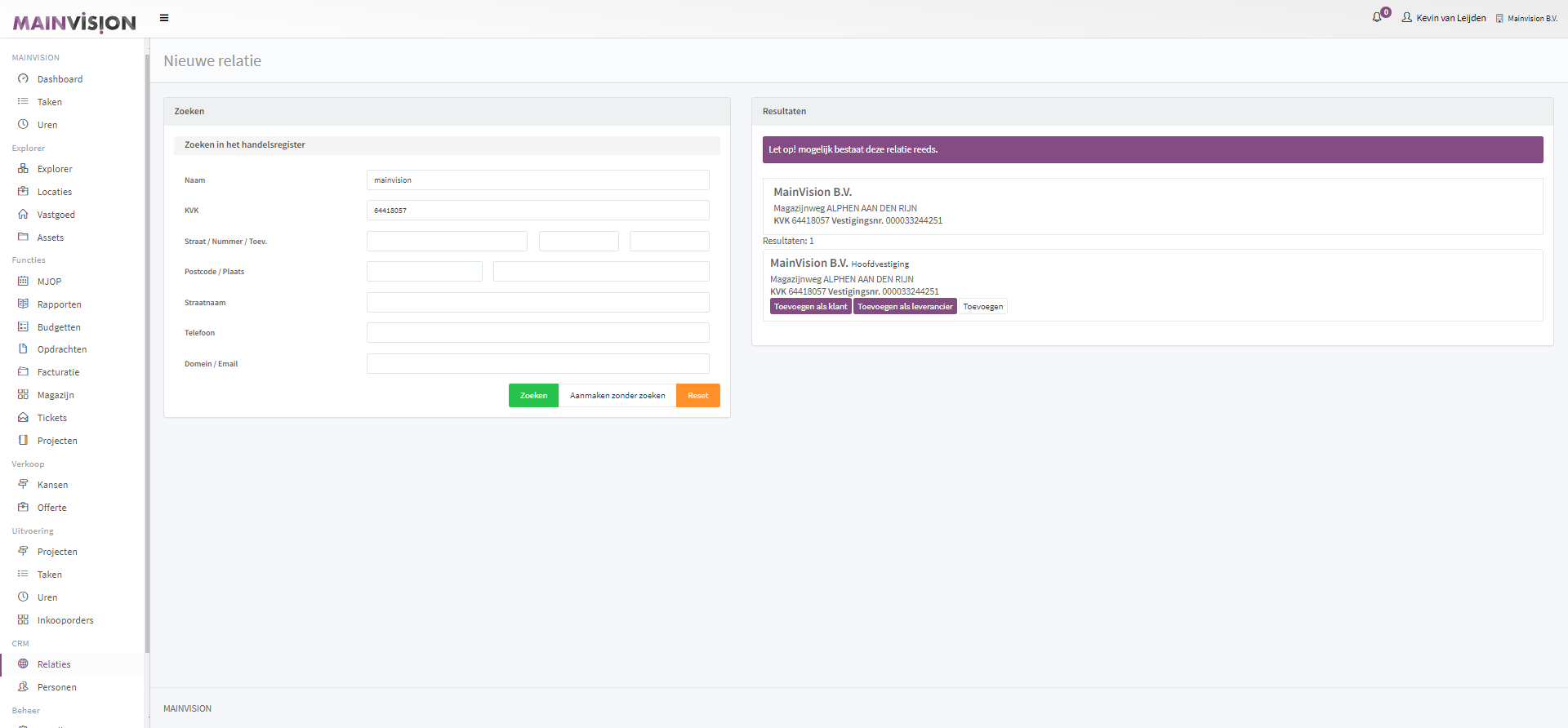This screenshot has width=1568, height=728.
Task: Click the Budgetten icon
Action: (x=23, y=327)
